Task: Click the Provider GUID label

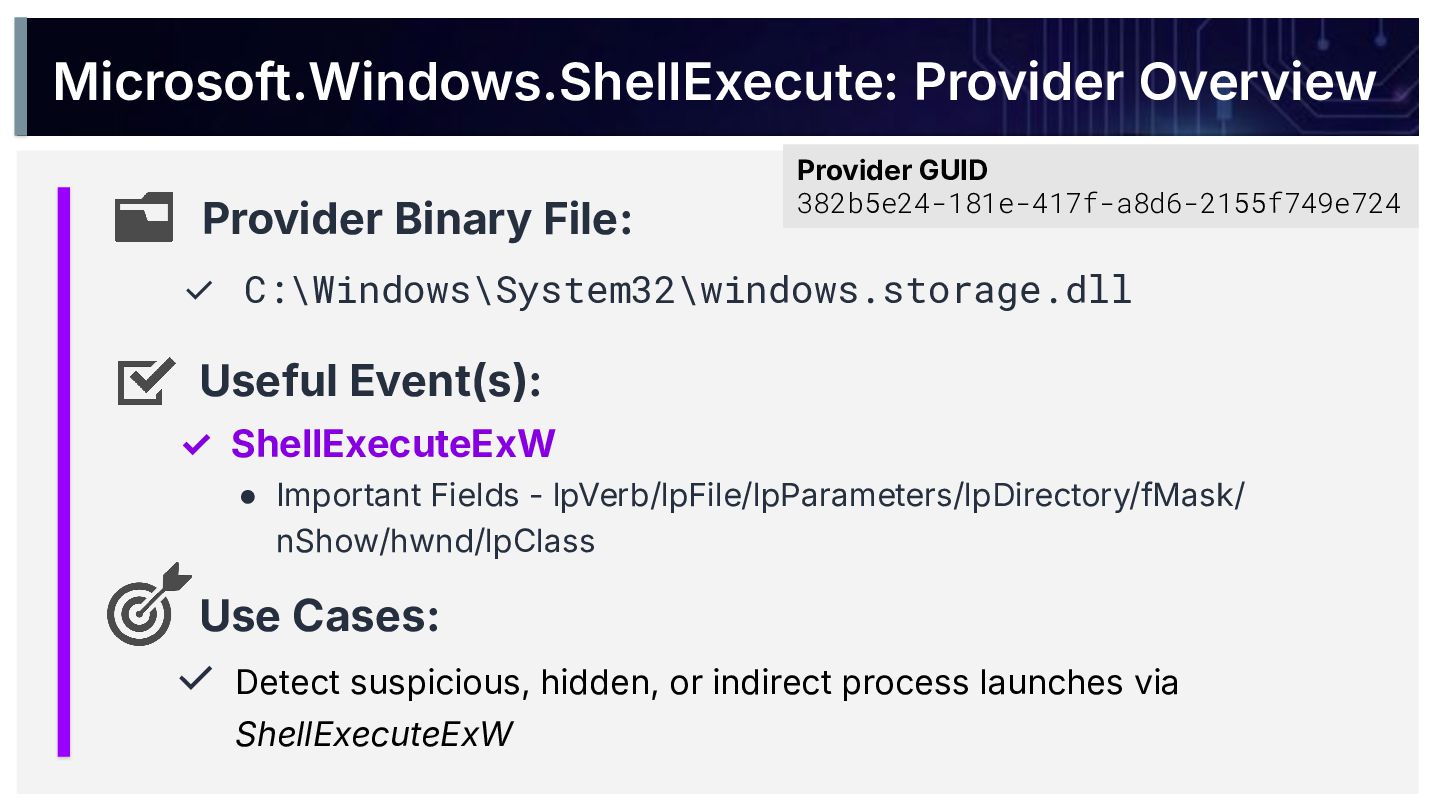Action: tap(892, 170)
